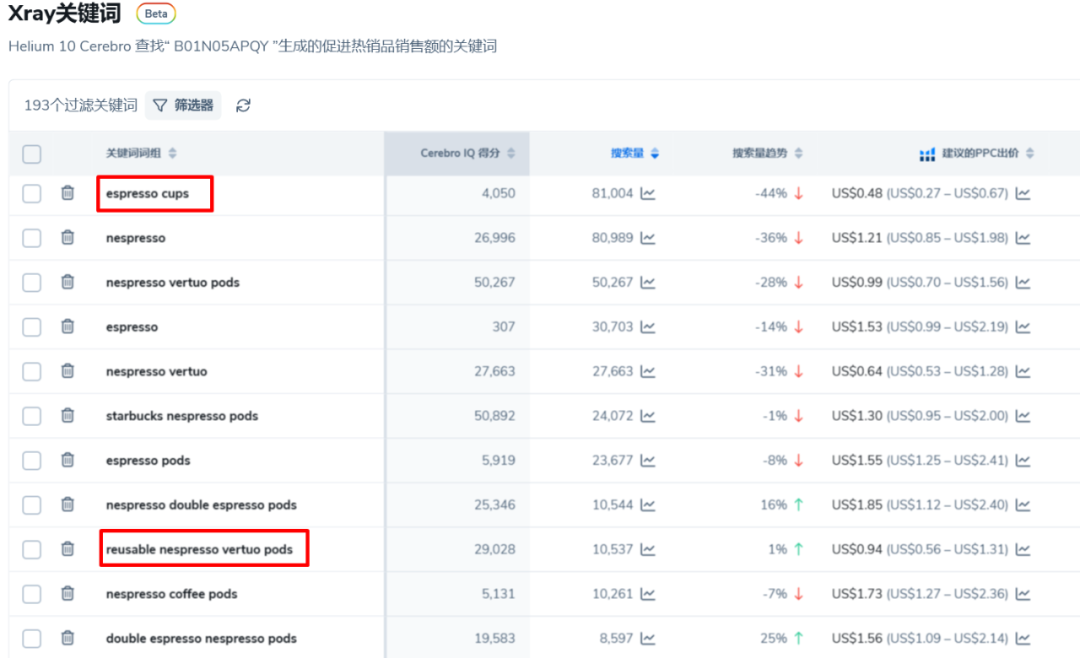This screenshot has width=1080, height=658.
Task: Click the espresso pods keyword text
Action: point(148,460)
